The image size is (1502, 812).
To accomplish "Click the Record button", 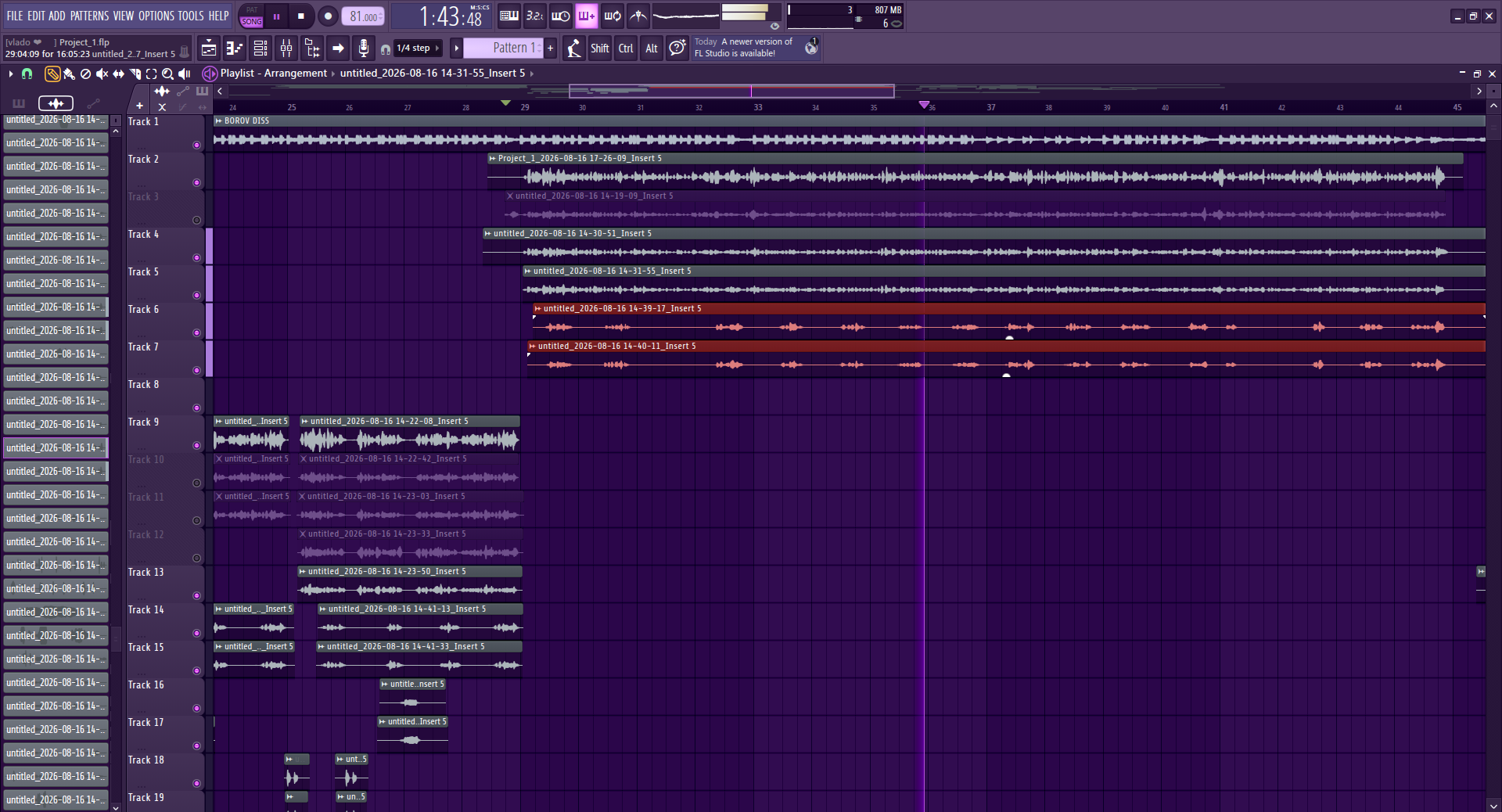I will coord(329,16).
